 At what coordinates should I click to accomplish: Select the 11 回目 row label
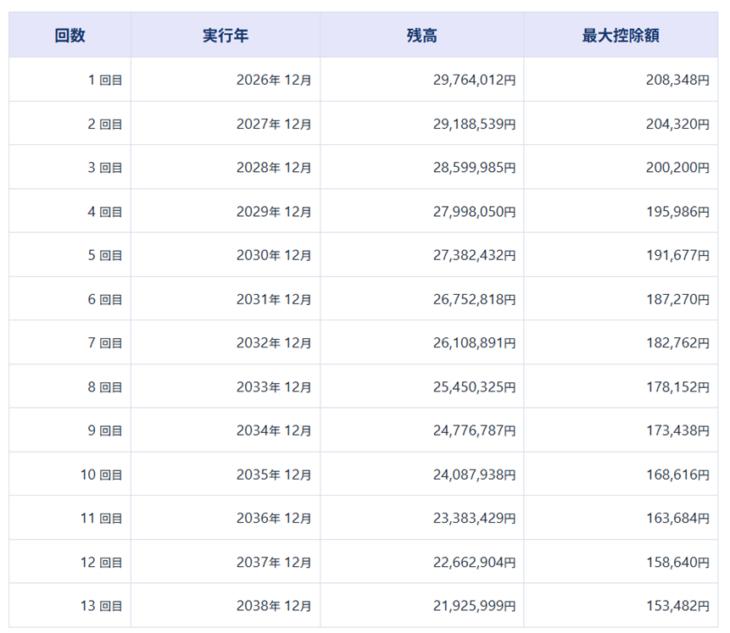coord(101,519)
